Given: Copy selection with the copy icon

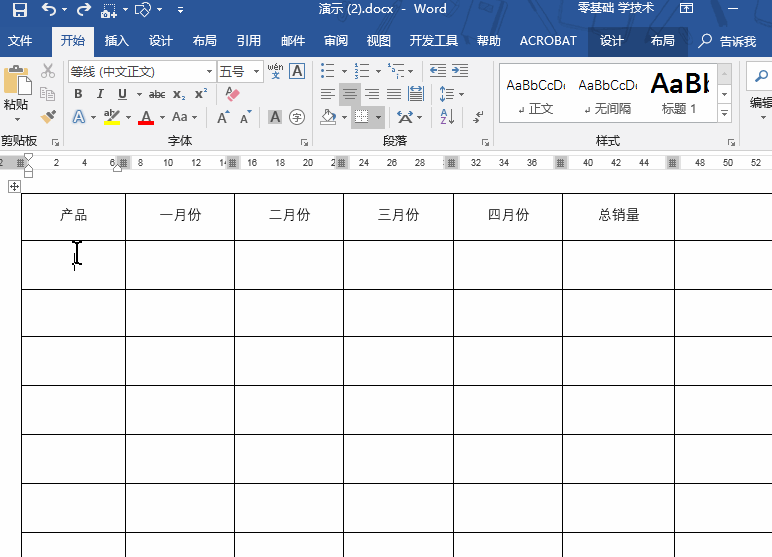Looking at the screenshot, I should (x=48, y=94).
